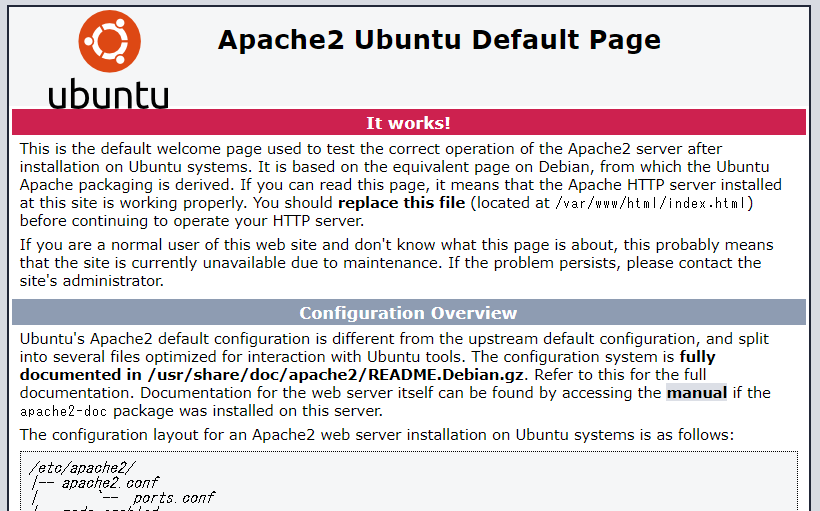Click apache2.conf in the config tree

[110, 483]
